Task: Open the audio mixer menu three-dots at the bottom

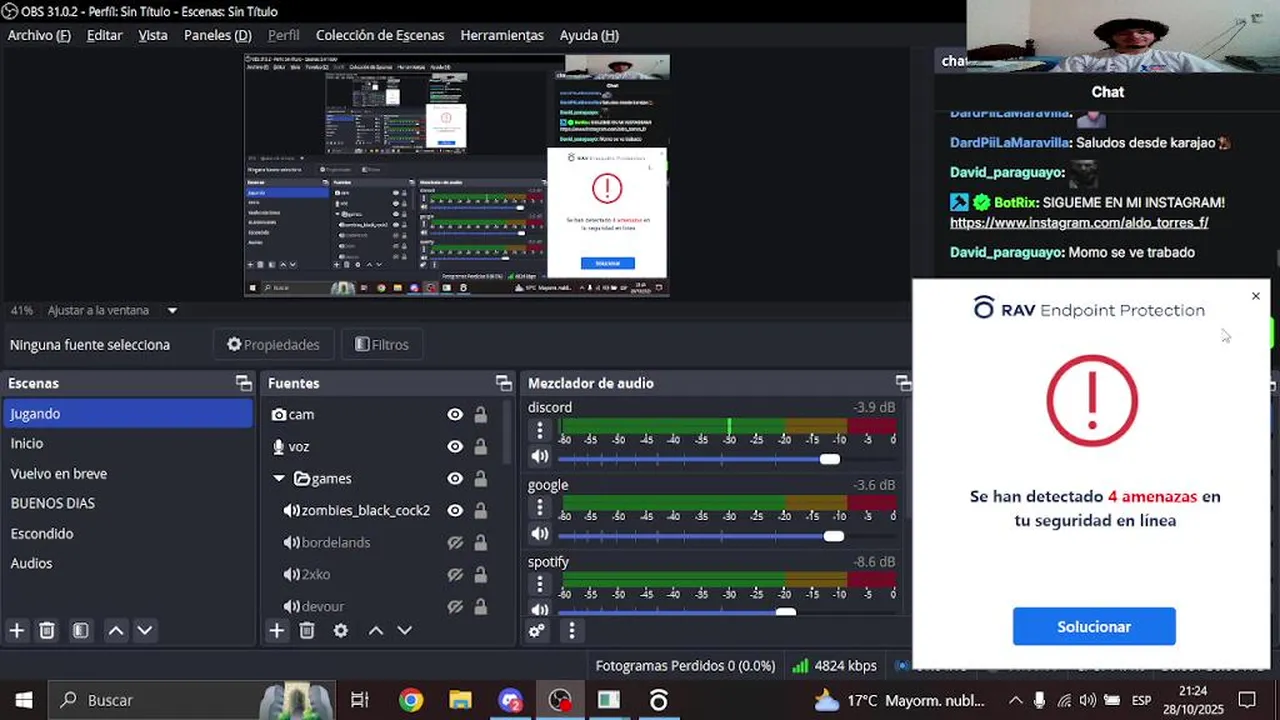Action: [x=572, y=630]
